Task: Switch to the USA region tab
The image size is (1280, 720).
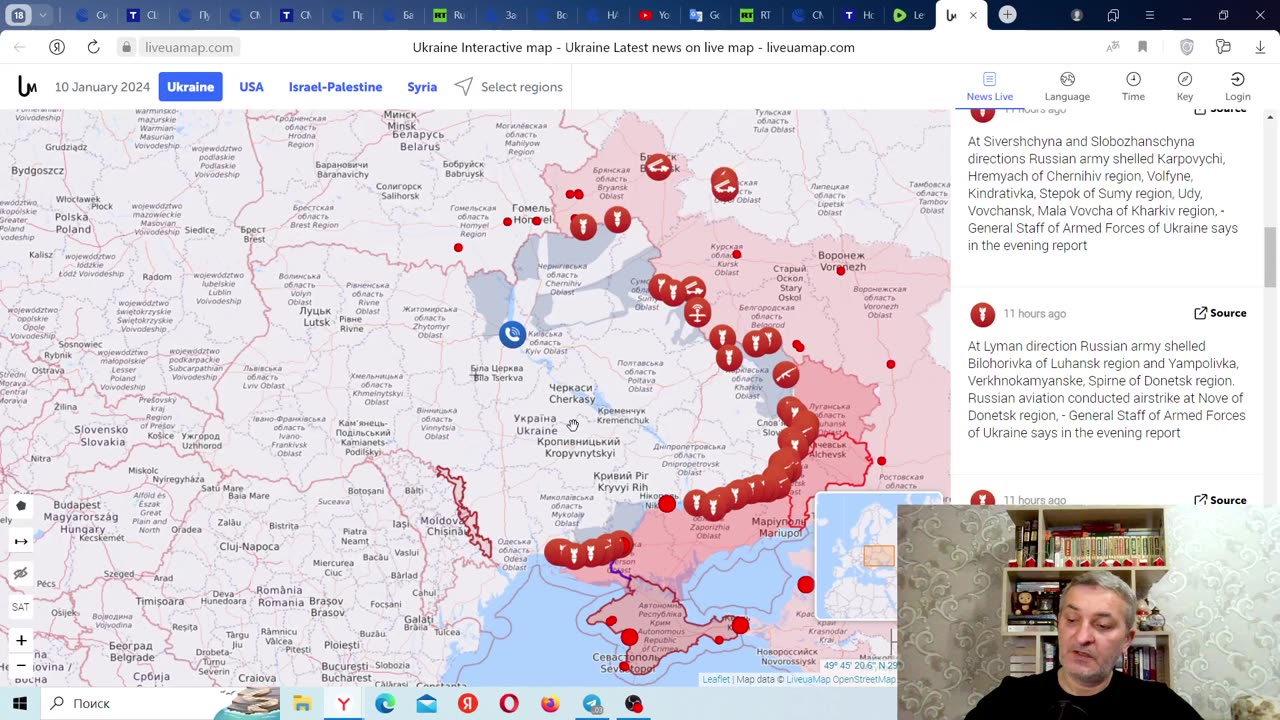Action: coord(251,87)
